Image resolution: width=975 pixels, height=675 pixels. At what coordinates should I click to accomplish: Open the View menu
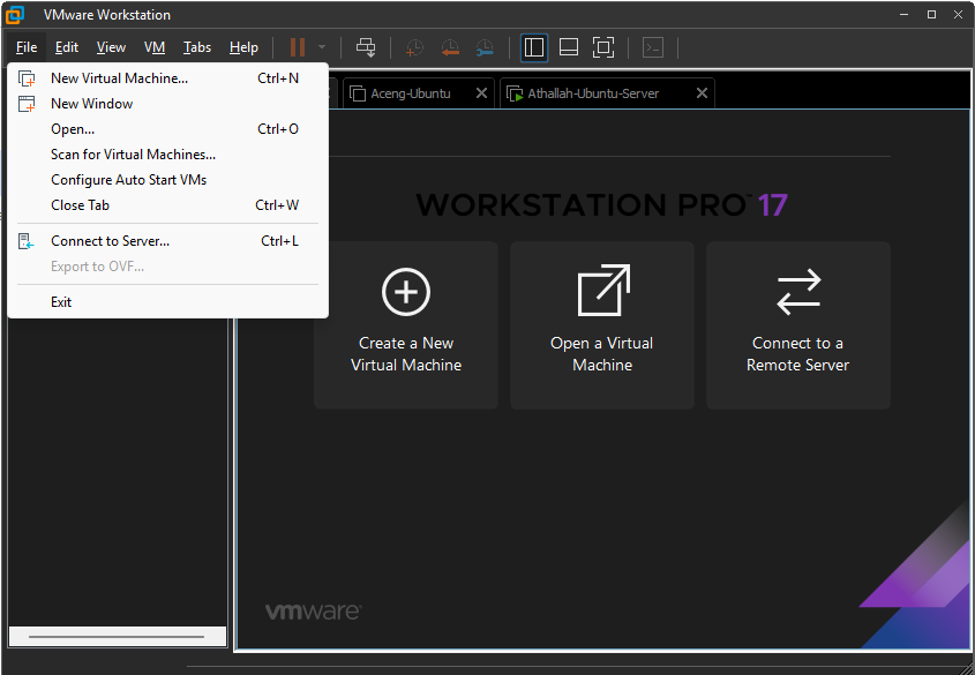tap(111, 47)
